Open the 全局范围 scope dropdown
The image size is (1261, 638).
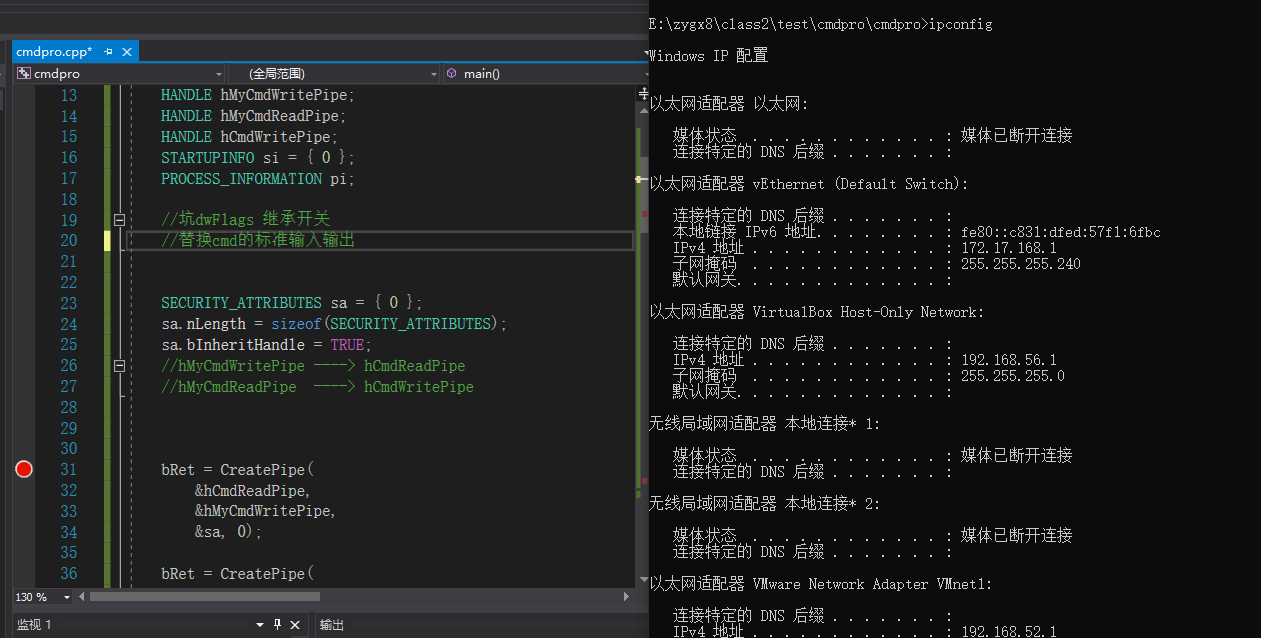(x=334, y=74)
